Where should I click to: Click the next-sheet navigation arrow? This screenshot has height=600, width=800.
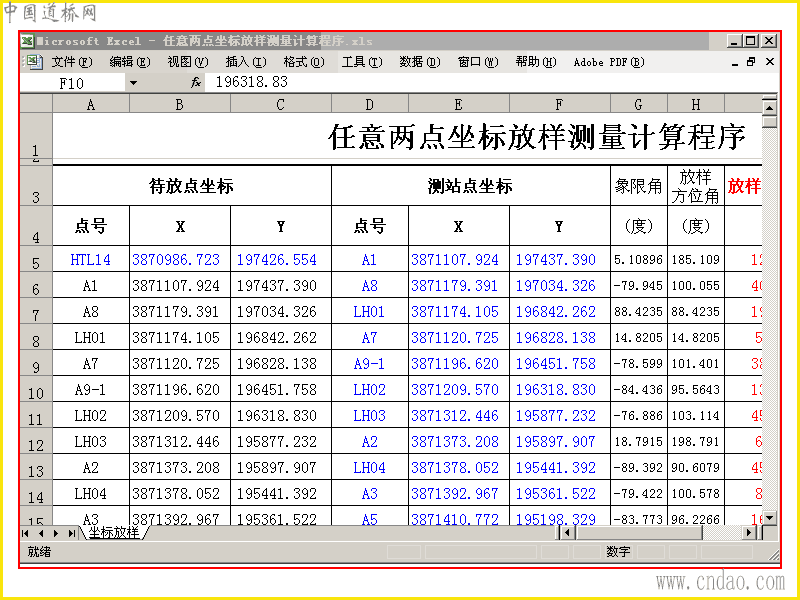[54, 534]
